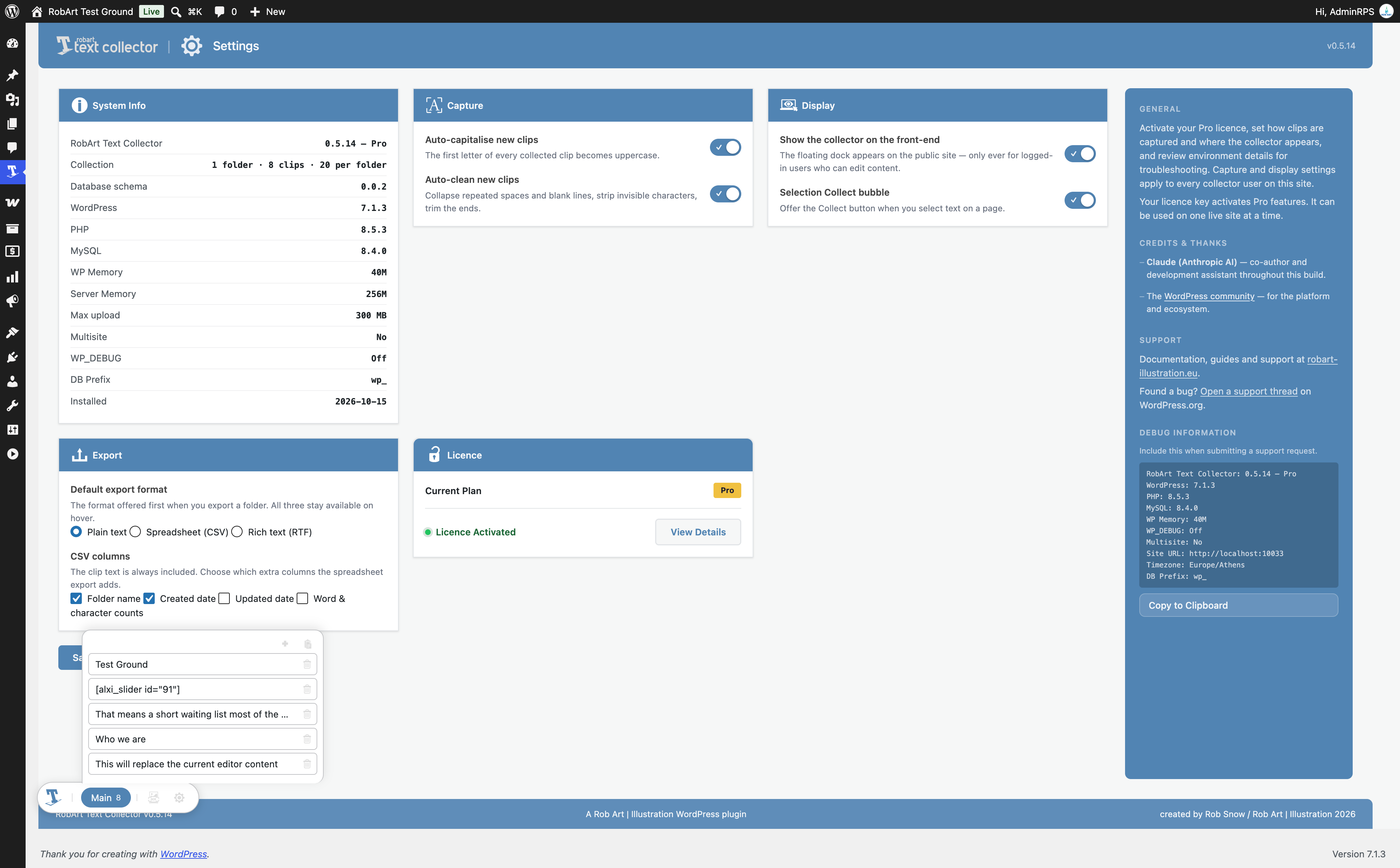Image resolution: width=1400 pixels, height=868 pixels.
Task: Click the View Details button
Action: 698,532
